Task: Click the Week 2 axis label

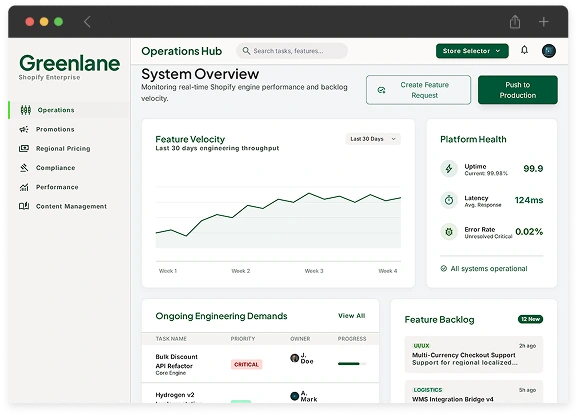Action: point(241,271)
